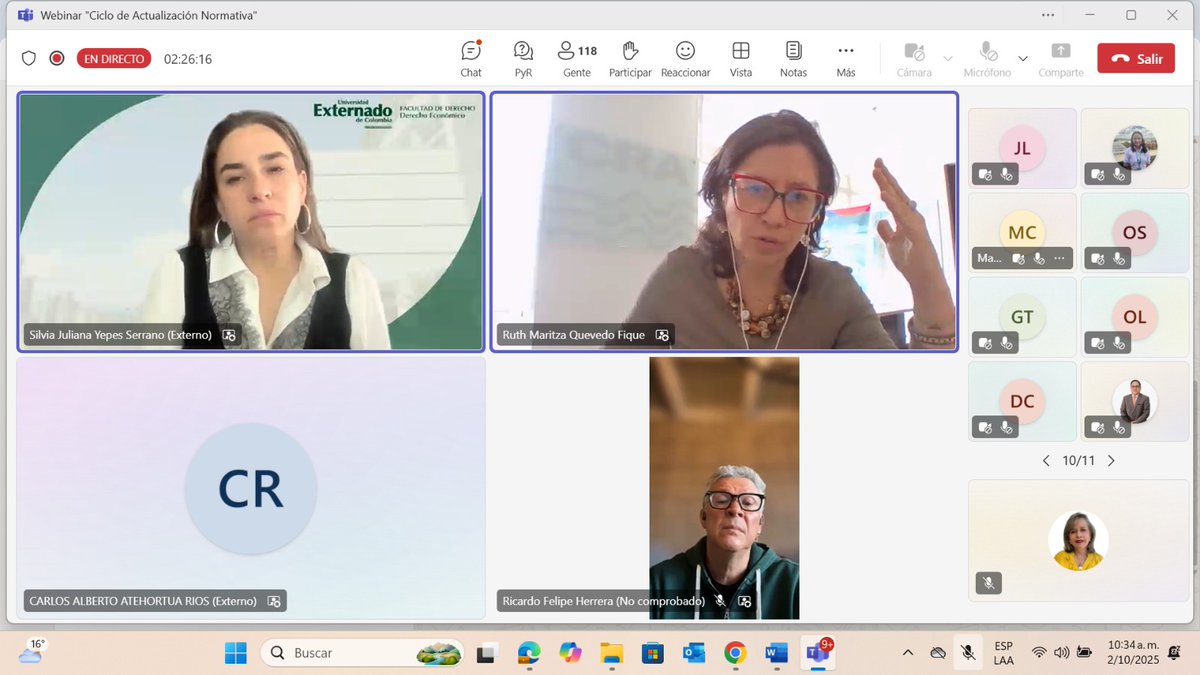Click muted mic icon on DC tile
This screenshot has width=1200, height=675.
tap(1007, 427)
